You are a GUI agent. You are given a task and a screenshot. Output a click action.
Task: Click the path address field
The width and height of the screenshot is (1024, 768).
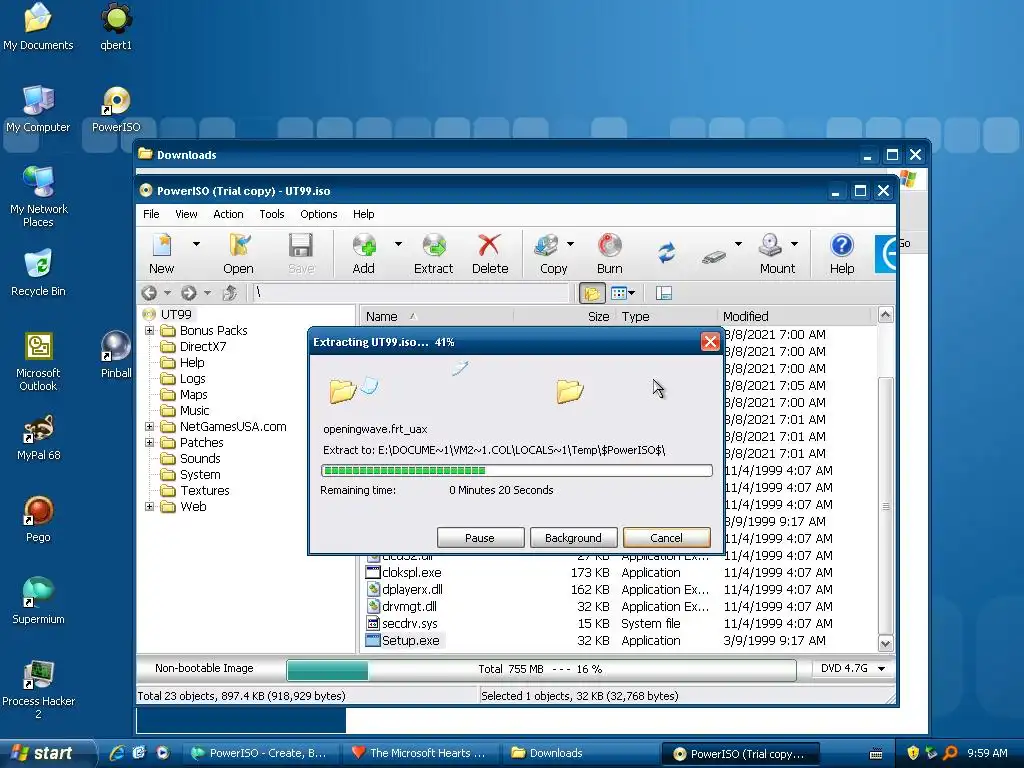coord(411,293)
